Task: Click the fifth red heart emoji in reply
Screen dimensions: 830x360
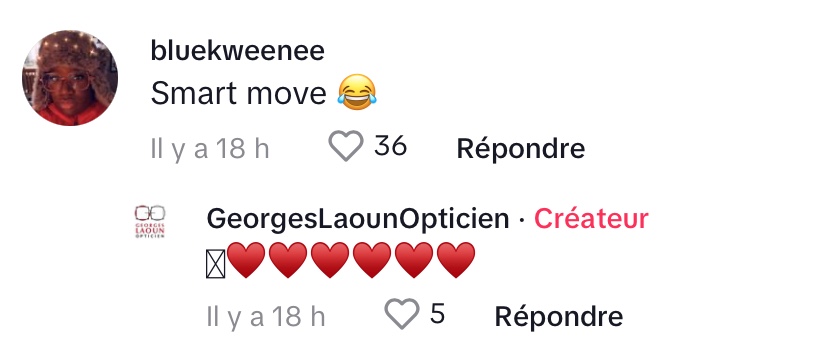Action: pos(414,260)
